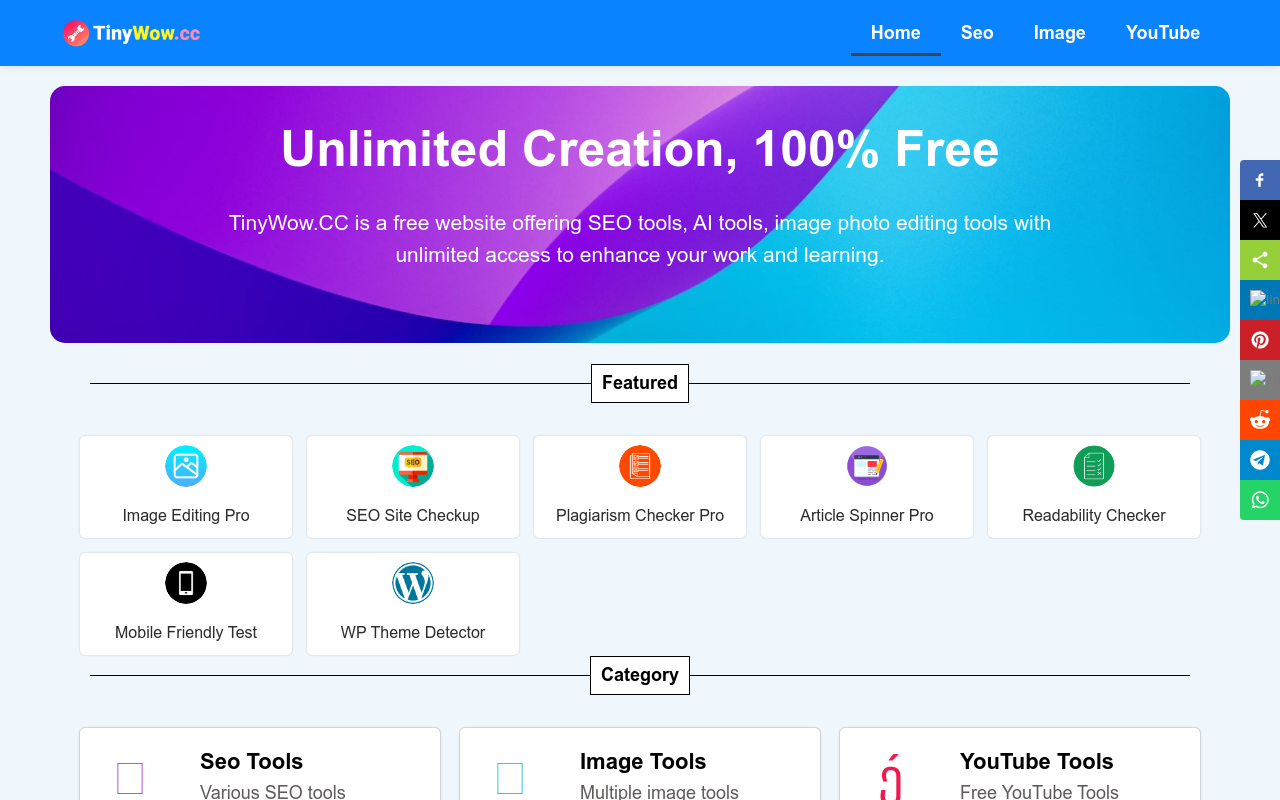The image size is (1280, 800).
Task: Share on X (Twitter) sidebar icon
Action: click(x=1260, y=220)
